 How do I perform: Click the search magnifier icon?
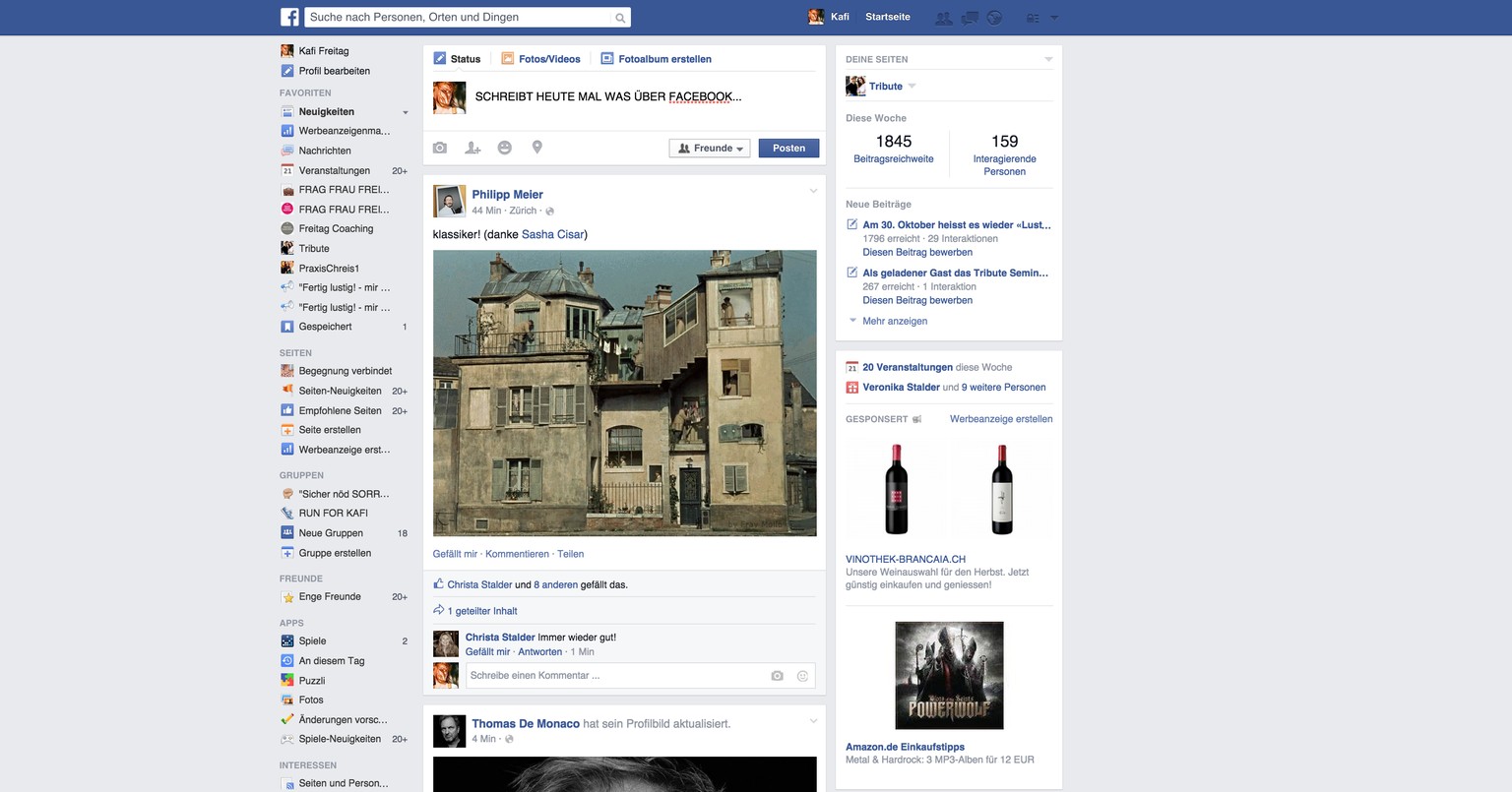point(620,18)
